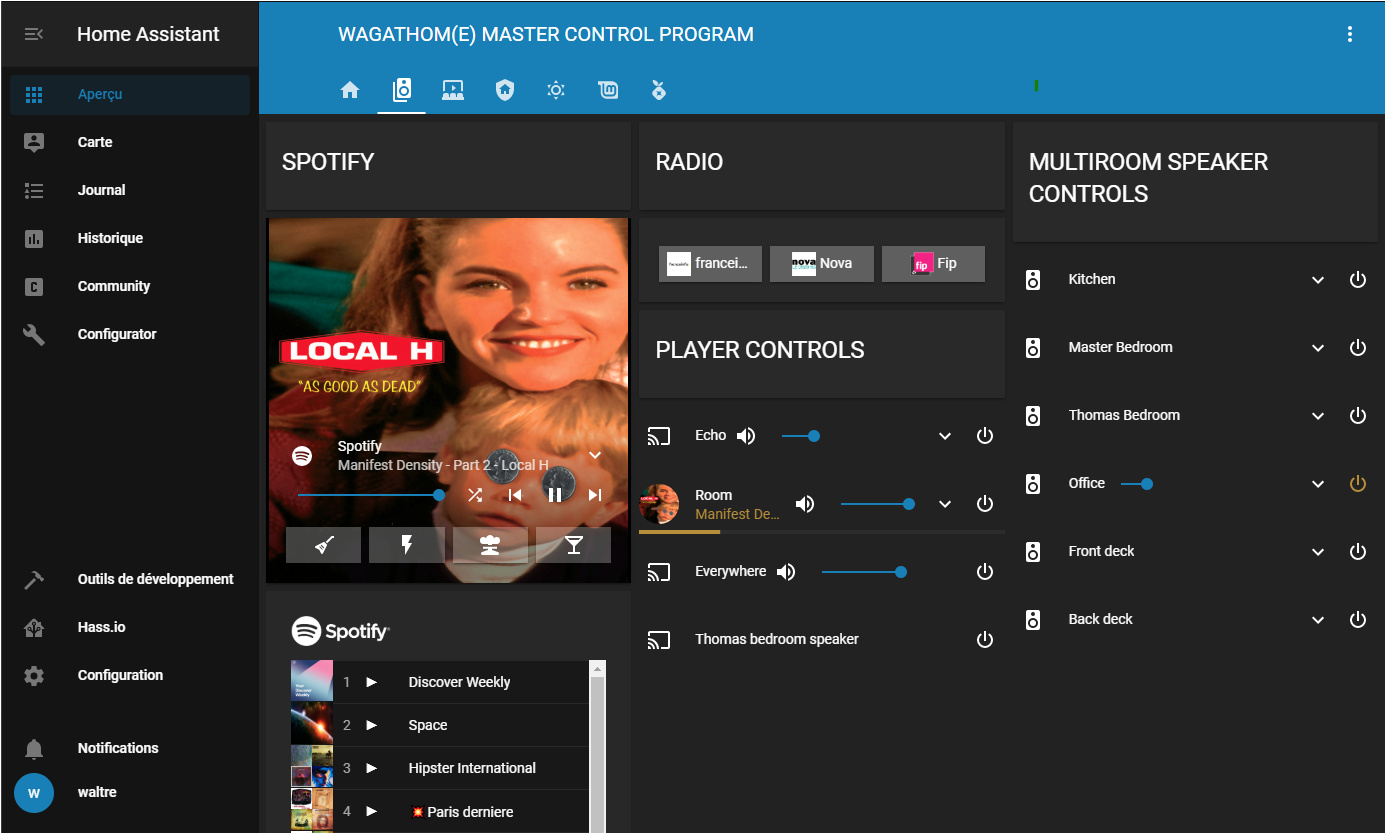
Task: Open Hass.io in the sidebar
Action: [130, 627]
